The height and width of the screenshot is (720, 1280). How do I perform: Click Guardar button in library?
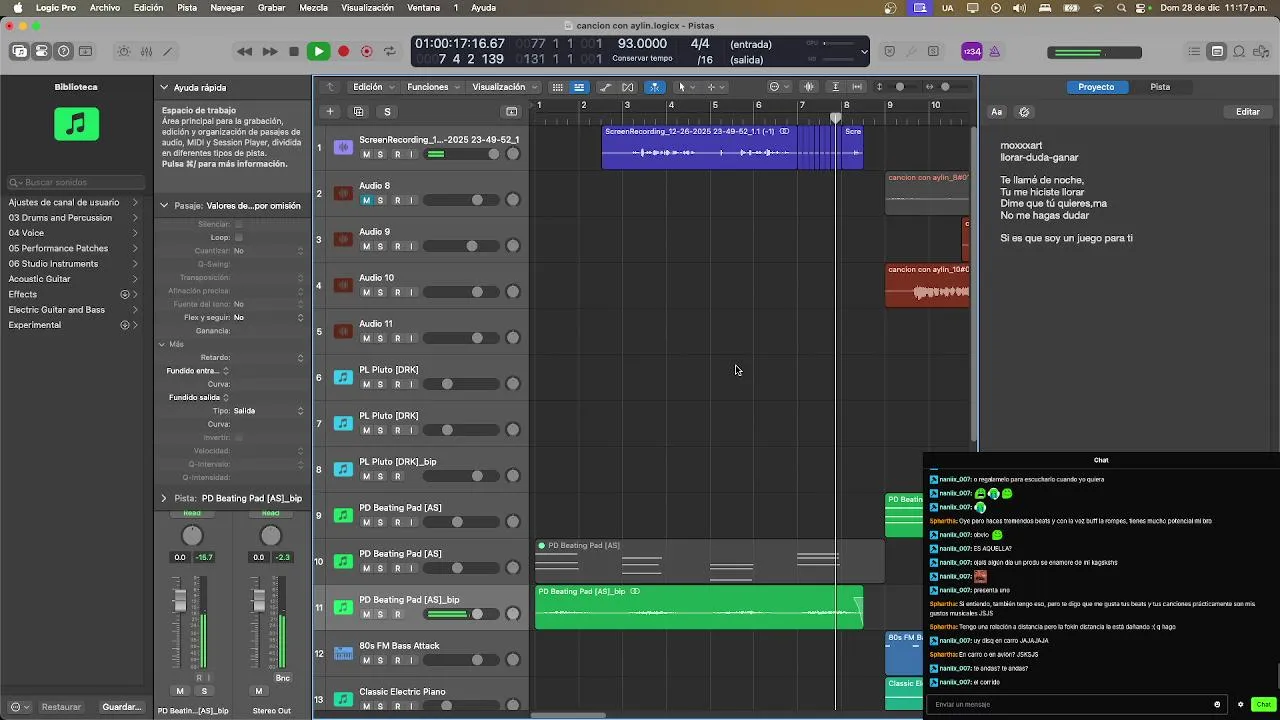tap(122, 707)
